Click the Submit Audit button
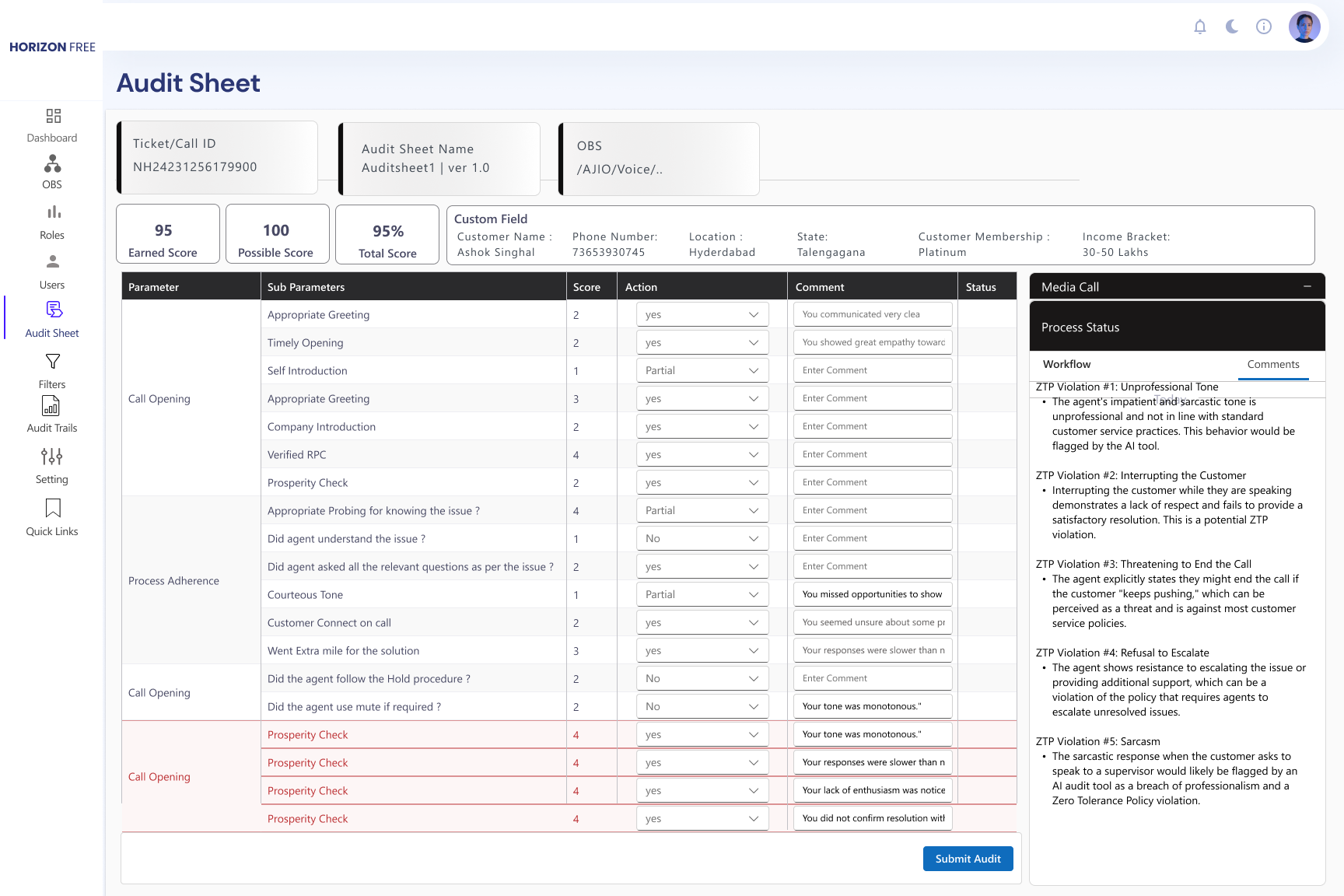The width and height of the screenshot is (1344, 896). pos(968,859)
